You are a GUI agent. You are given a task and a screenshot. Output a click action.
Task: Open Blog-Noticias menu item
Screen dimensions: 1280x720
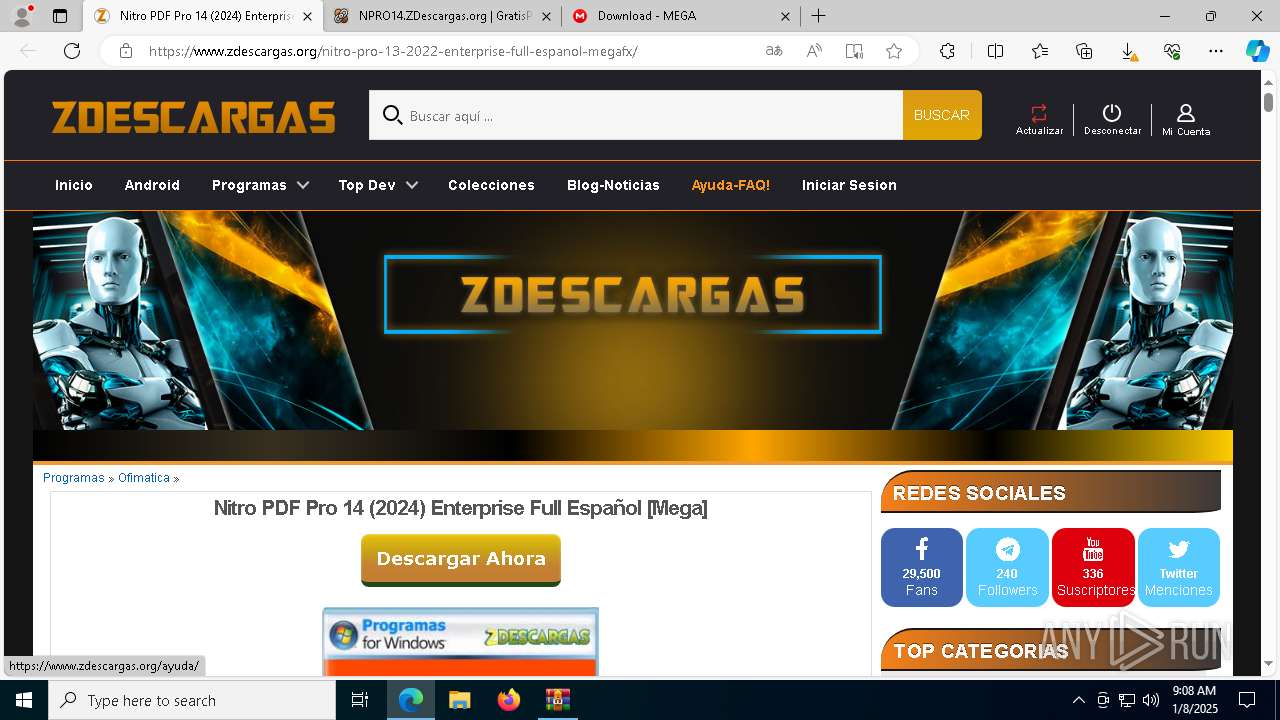point(613,185)
